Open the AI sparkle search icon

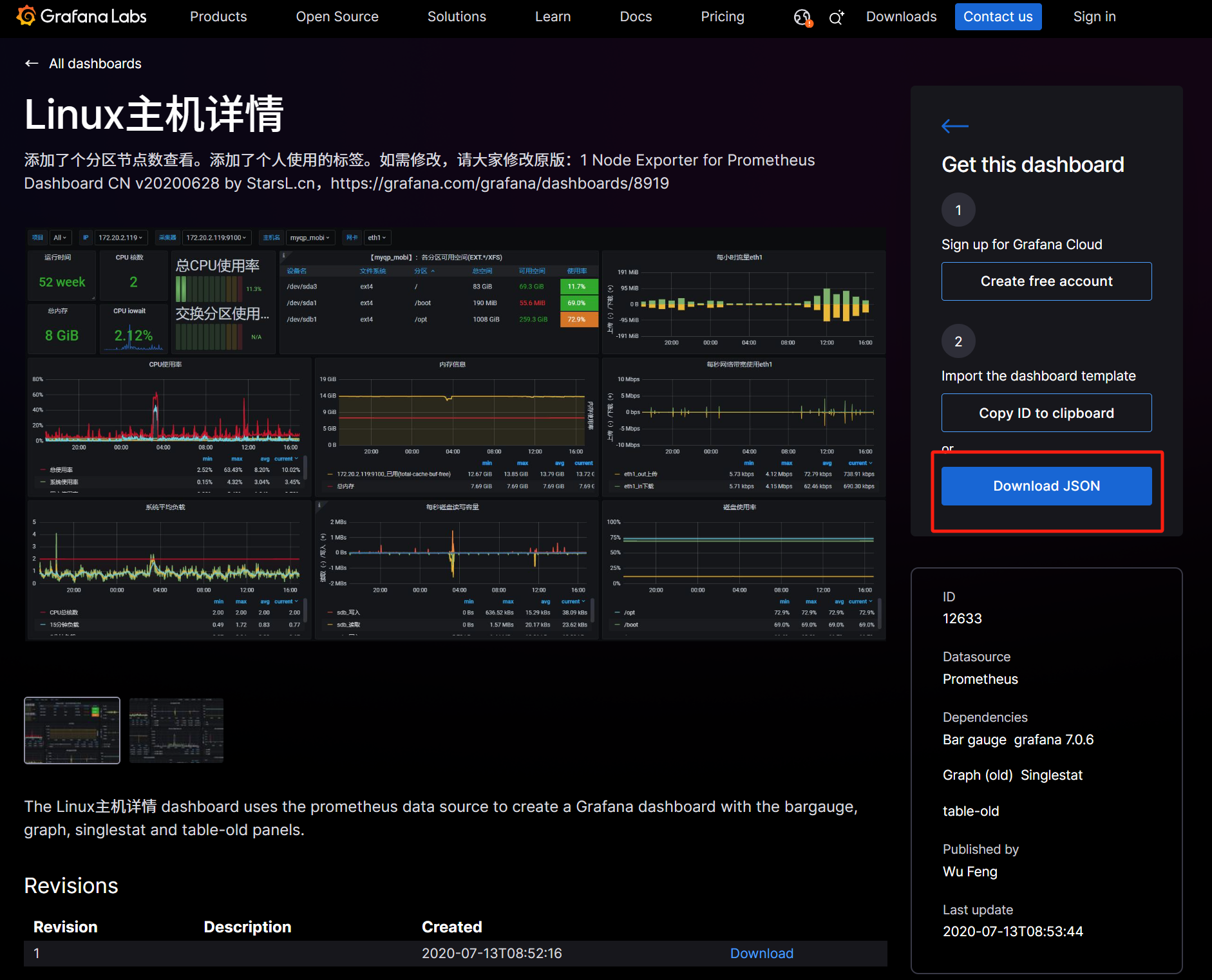836,17
